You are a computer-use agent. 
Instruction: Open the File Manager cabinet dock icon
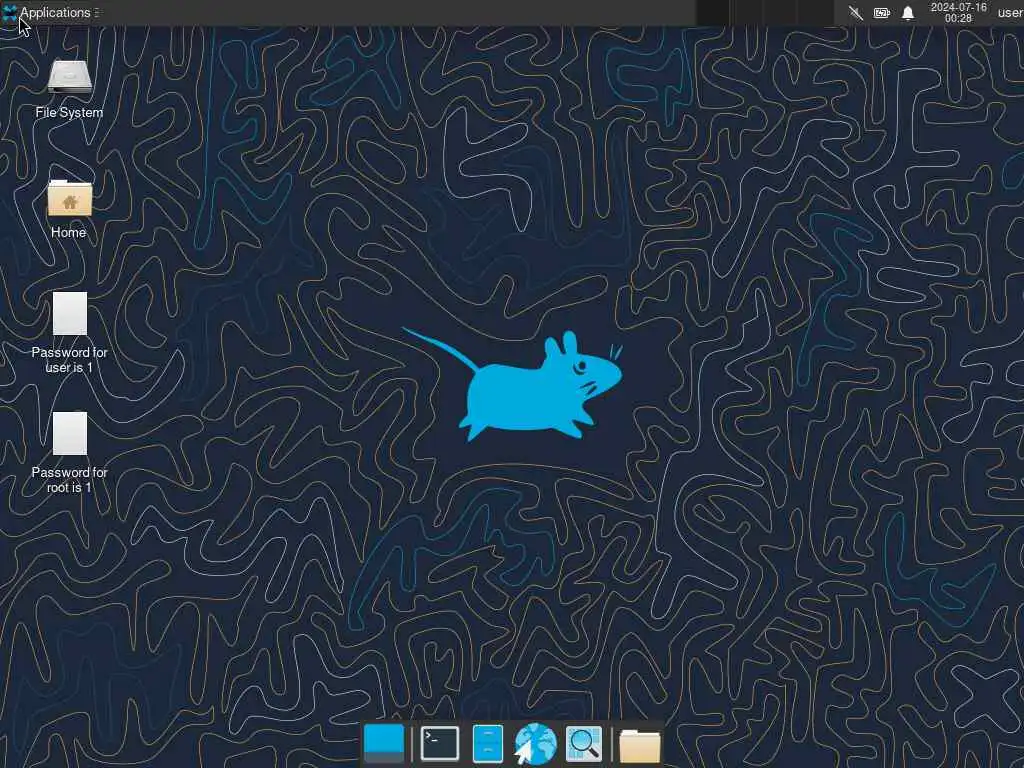487,743
